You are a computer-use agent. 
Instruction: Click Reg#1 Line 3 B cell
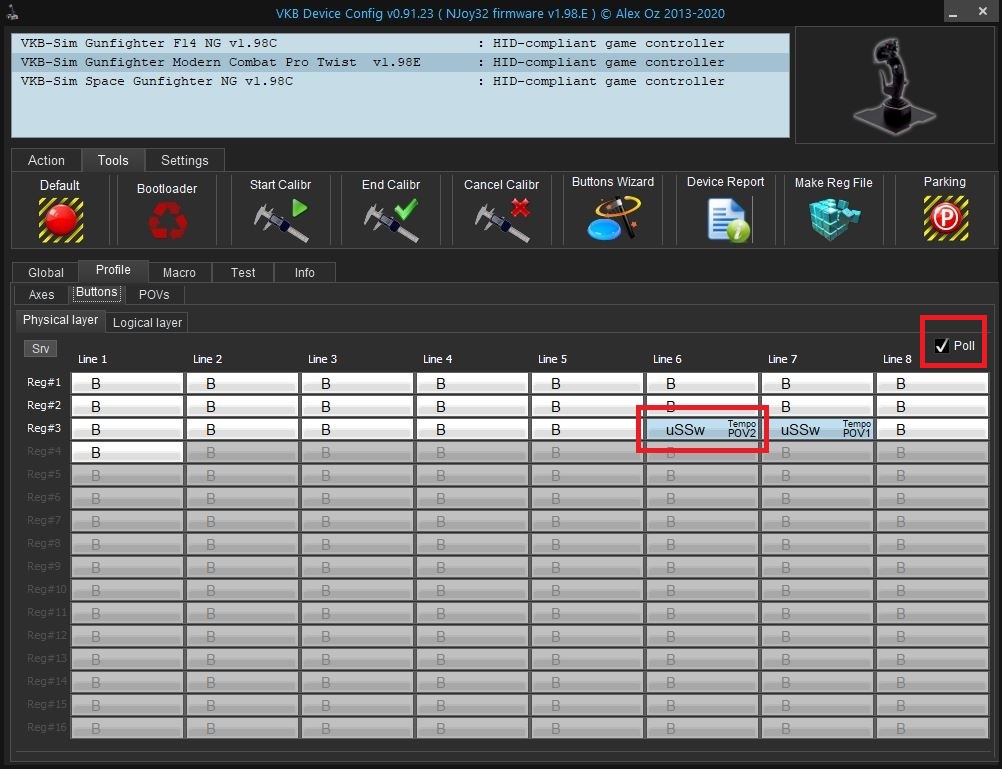(x=357, y=383)
